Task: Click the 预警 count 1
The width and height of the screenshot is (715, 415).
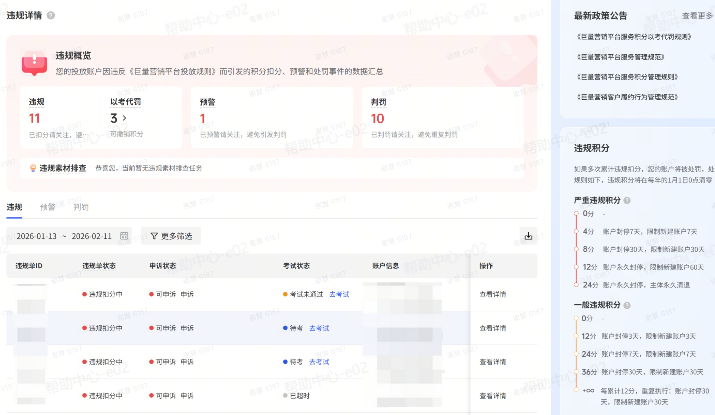Action: [x=202, y=119]
